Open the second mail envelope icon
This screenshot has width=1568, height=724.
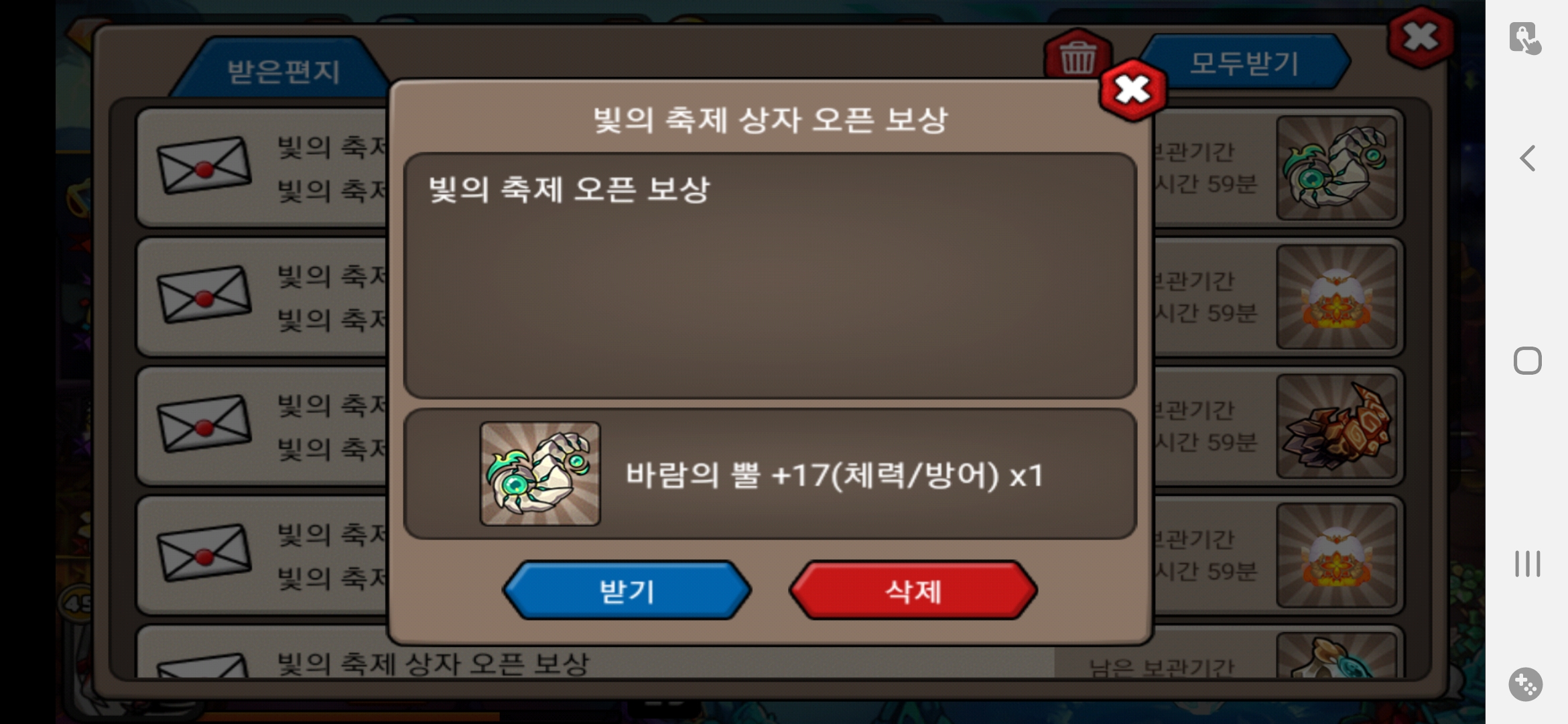[x=204, y=294]
